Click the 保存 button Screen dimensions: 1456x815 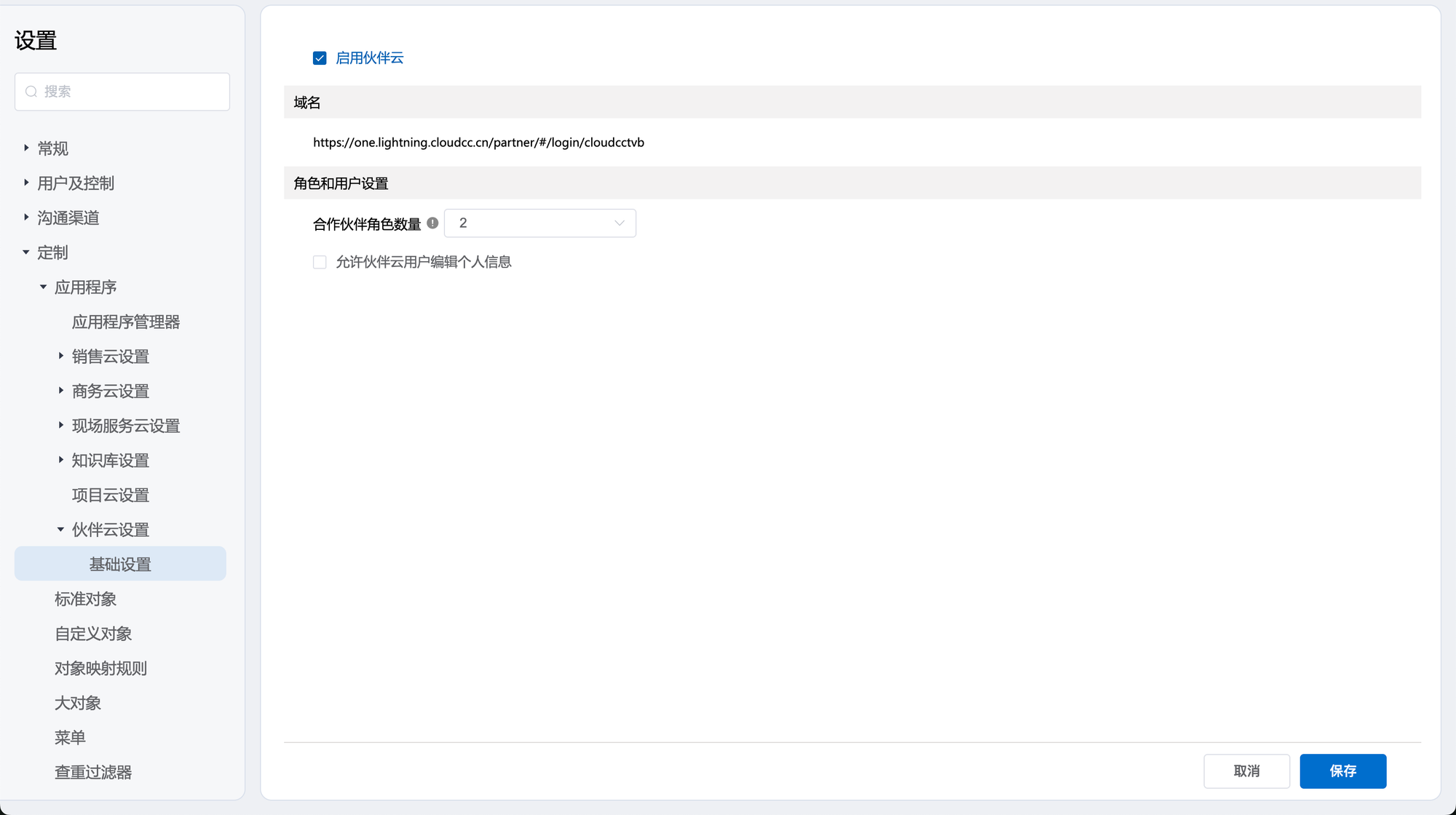[x=1342, y=771]
